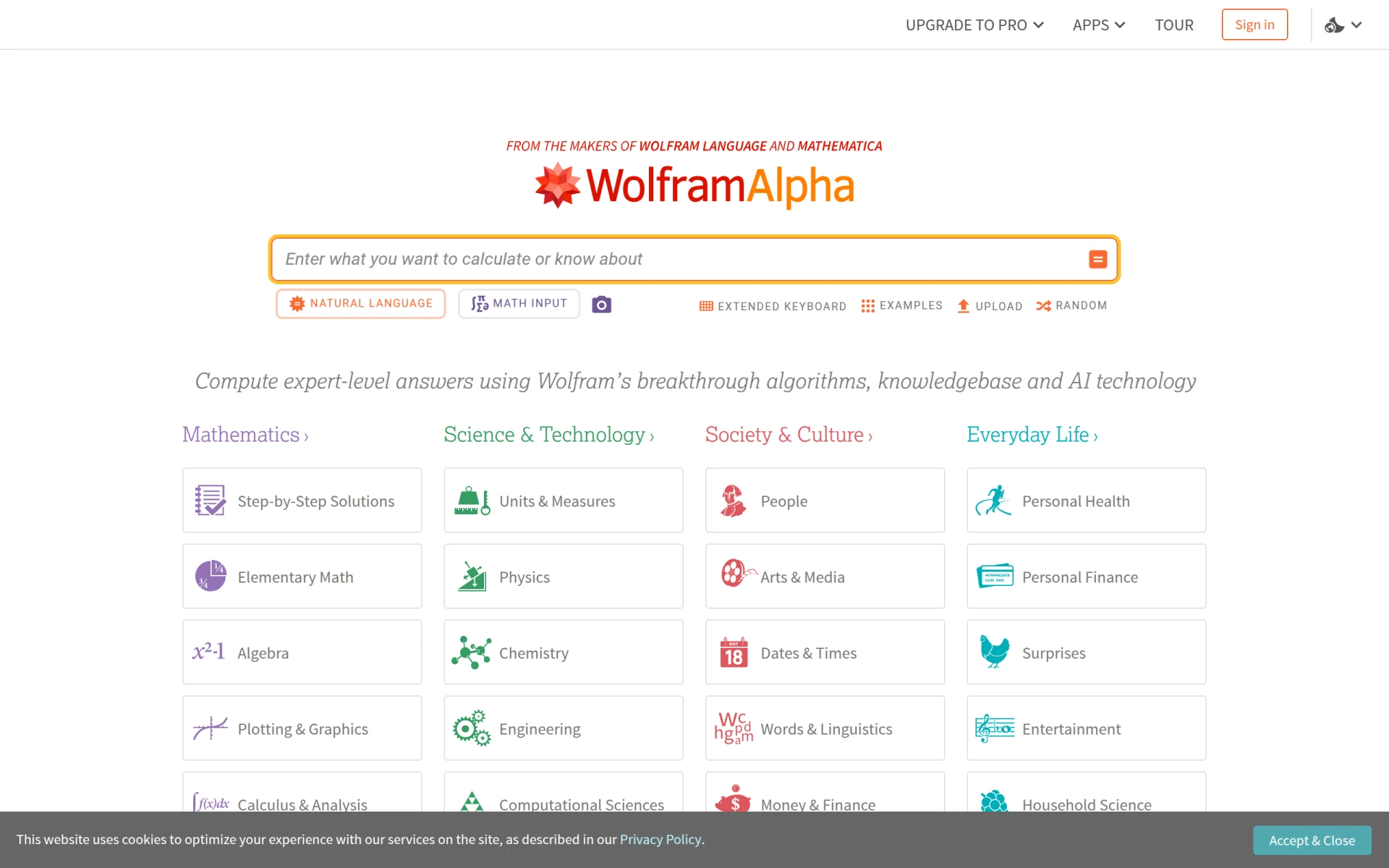The height and width of the screenshot is (868, 1389).
Task: Accept and close the cookie notice
Action: [x=1312, y=841]
